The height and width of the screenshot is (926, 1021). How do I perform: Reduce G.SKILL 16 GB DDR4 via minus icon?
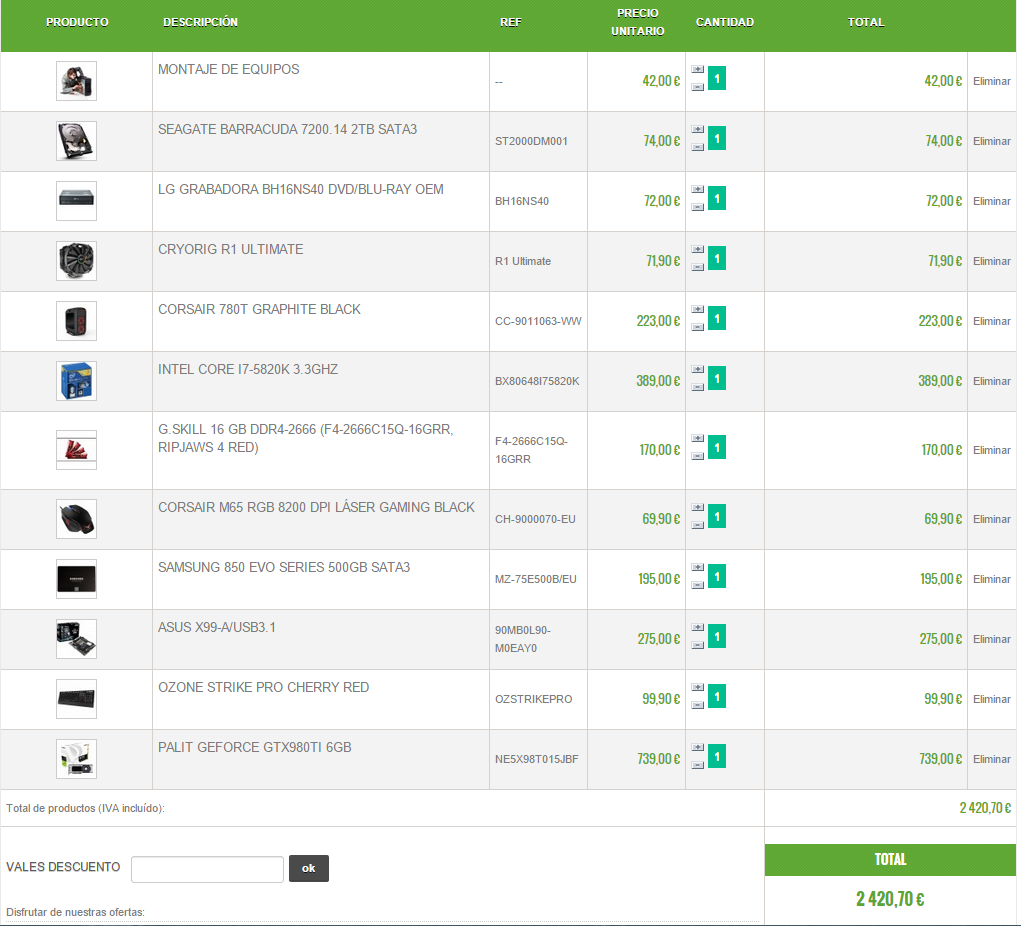click(x=697, y=455)
